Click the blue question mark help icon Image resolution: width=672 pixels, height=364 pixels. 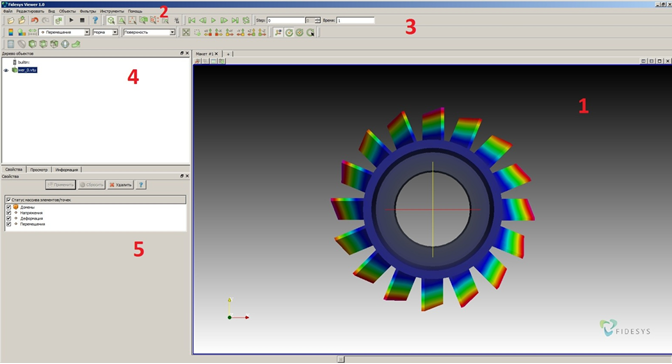tap(95, 20)
